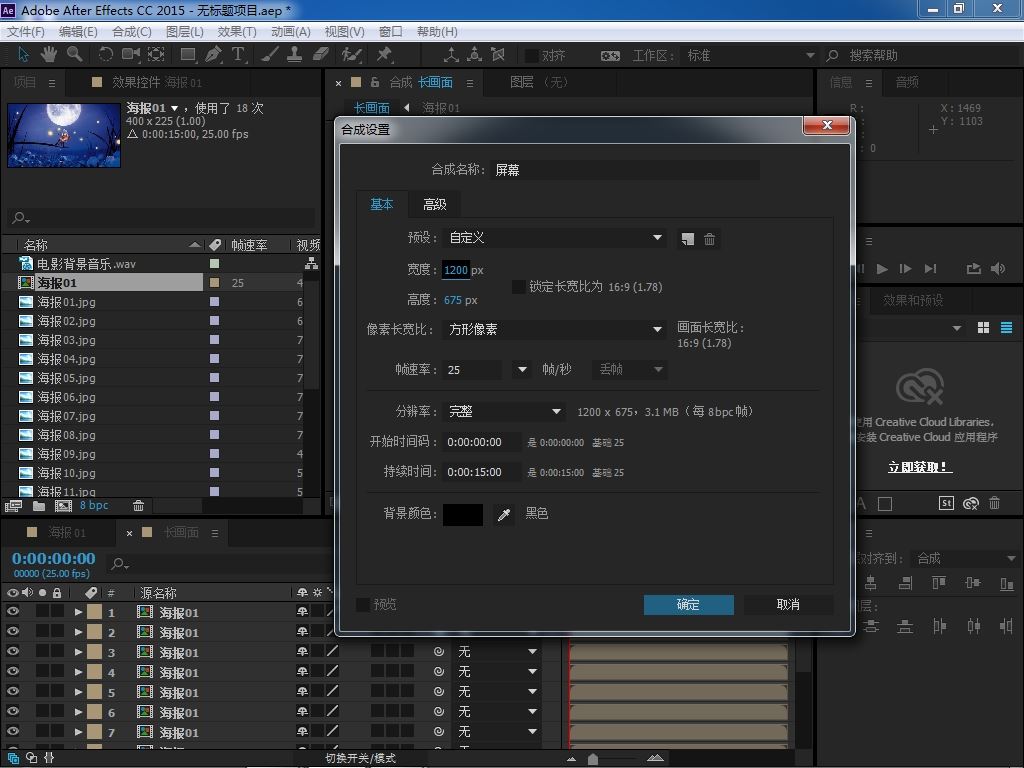The image size is (1024, 768).
Task: Hide layer 1 海报01 with eye toggle
Action: (x=12, y=612)
